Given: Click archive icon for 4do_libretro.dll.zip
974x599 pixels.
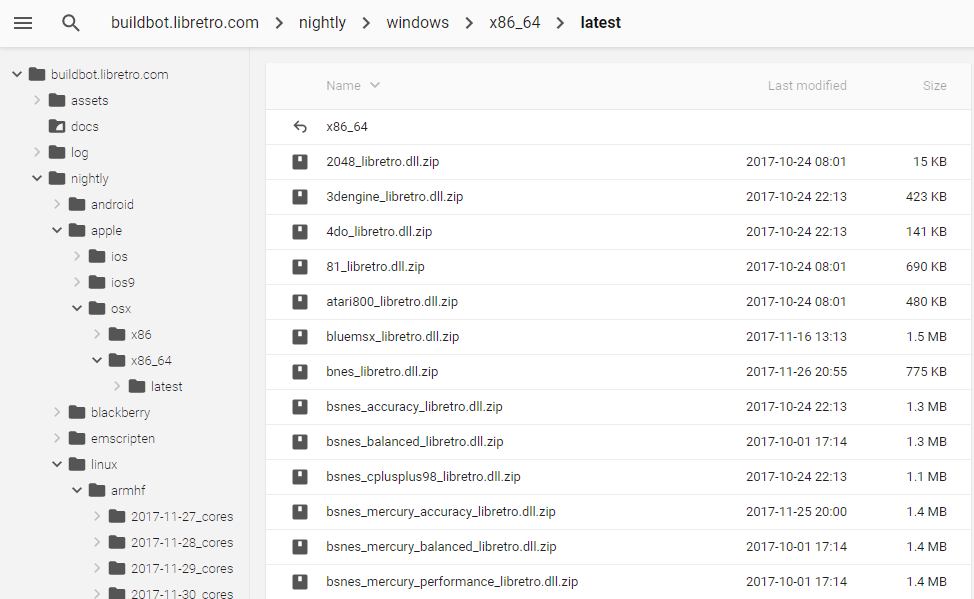Looking at the screenshot, I should coord(300,232).
